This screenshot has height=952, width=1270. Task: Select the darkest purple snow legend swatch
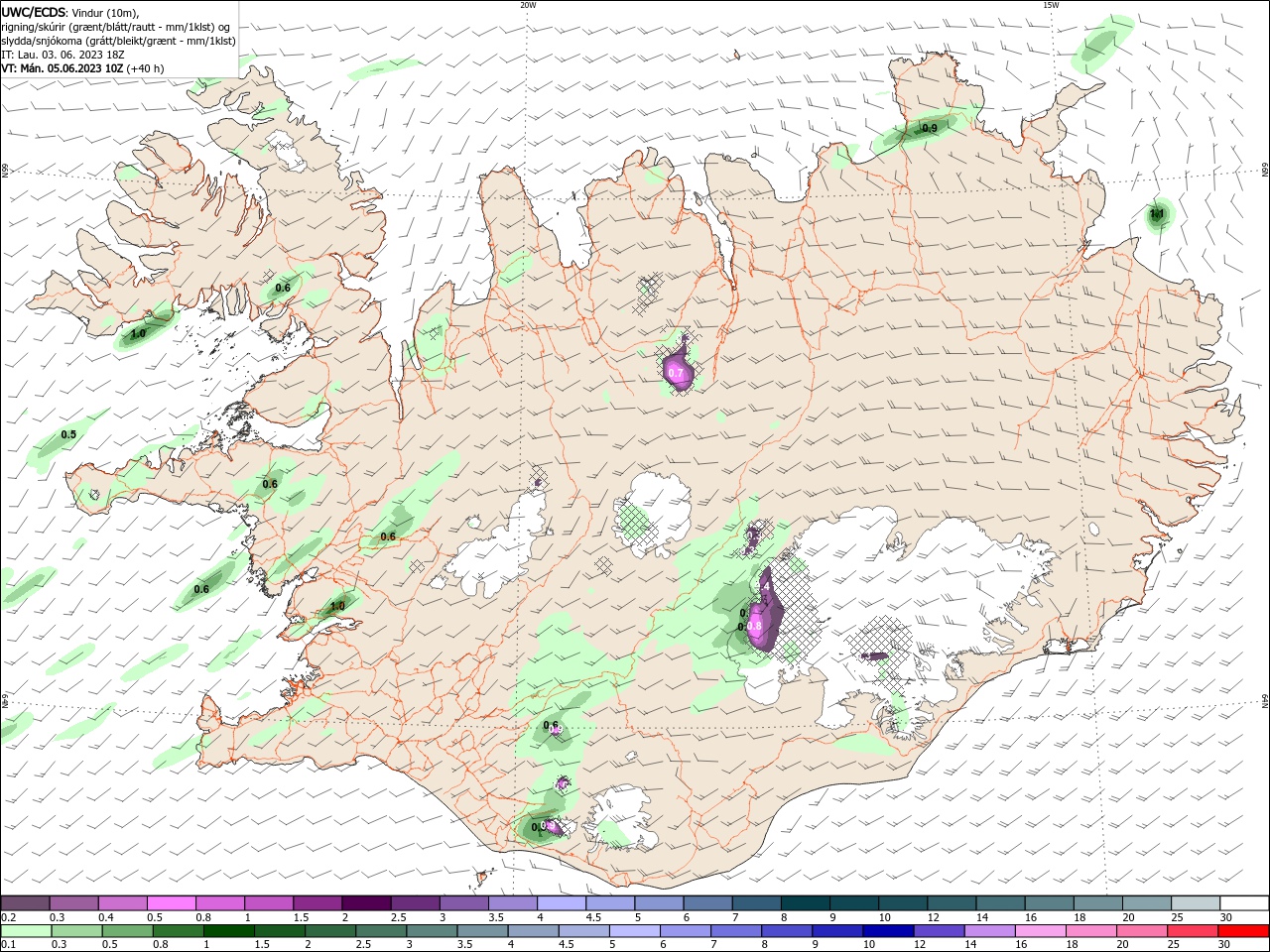click(366, 903)
